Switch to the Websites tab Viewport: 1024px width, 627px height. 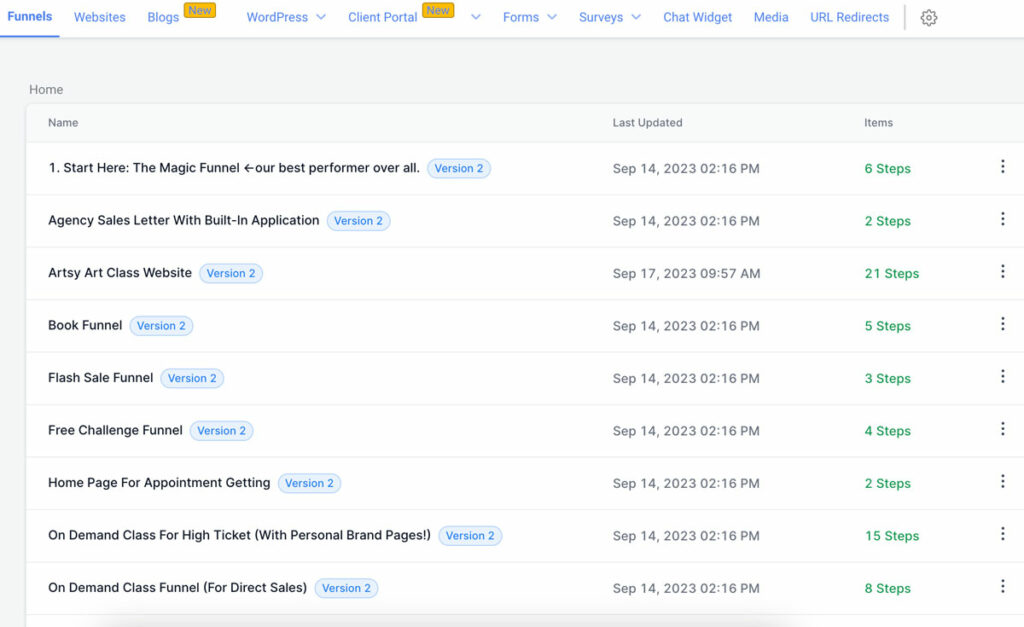[x=99, y=17]
